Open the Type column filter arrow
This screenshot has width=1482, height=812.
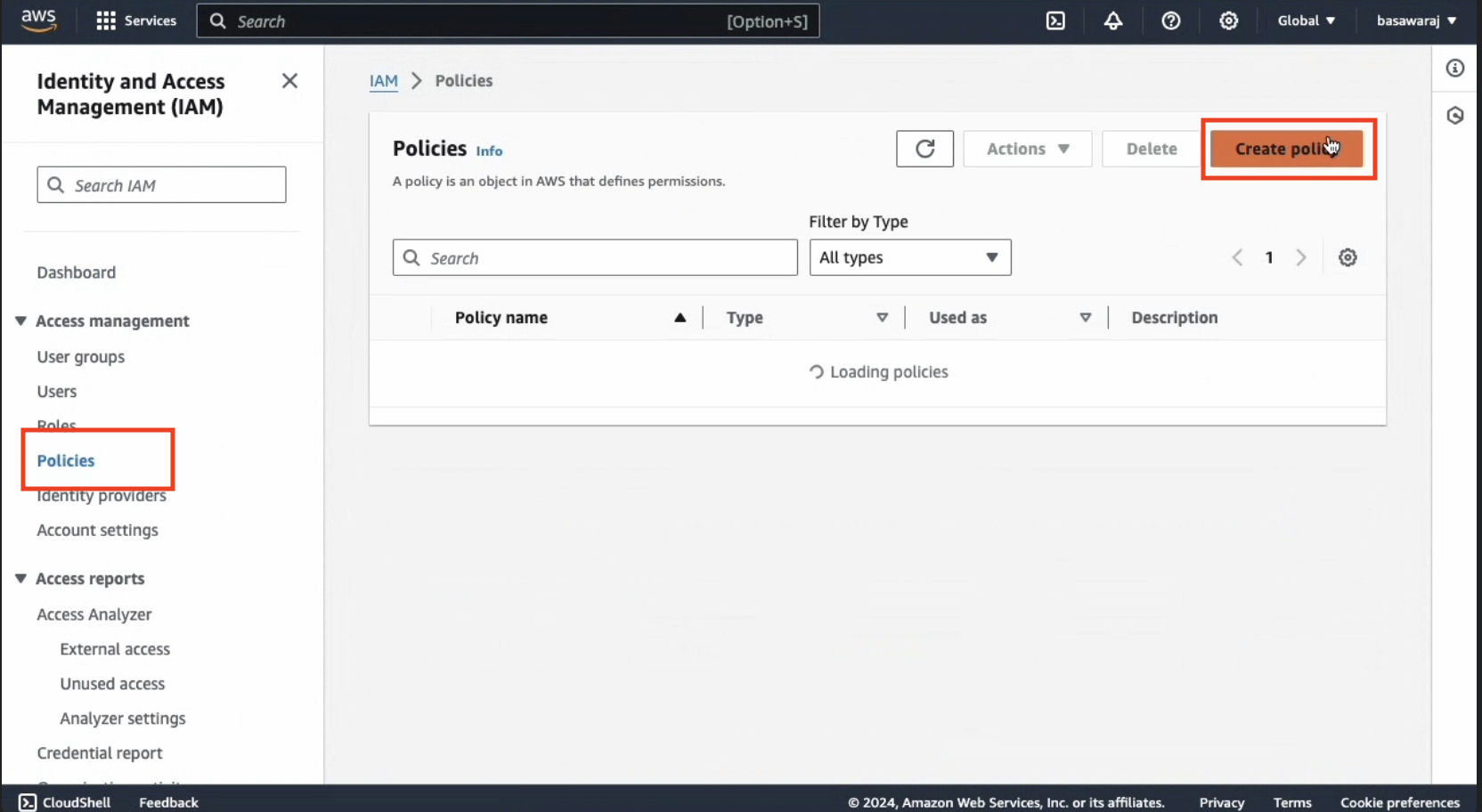point(883,318)
